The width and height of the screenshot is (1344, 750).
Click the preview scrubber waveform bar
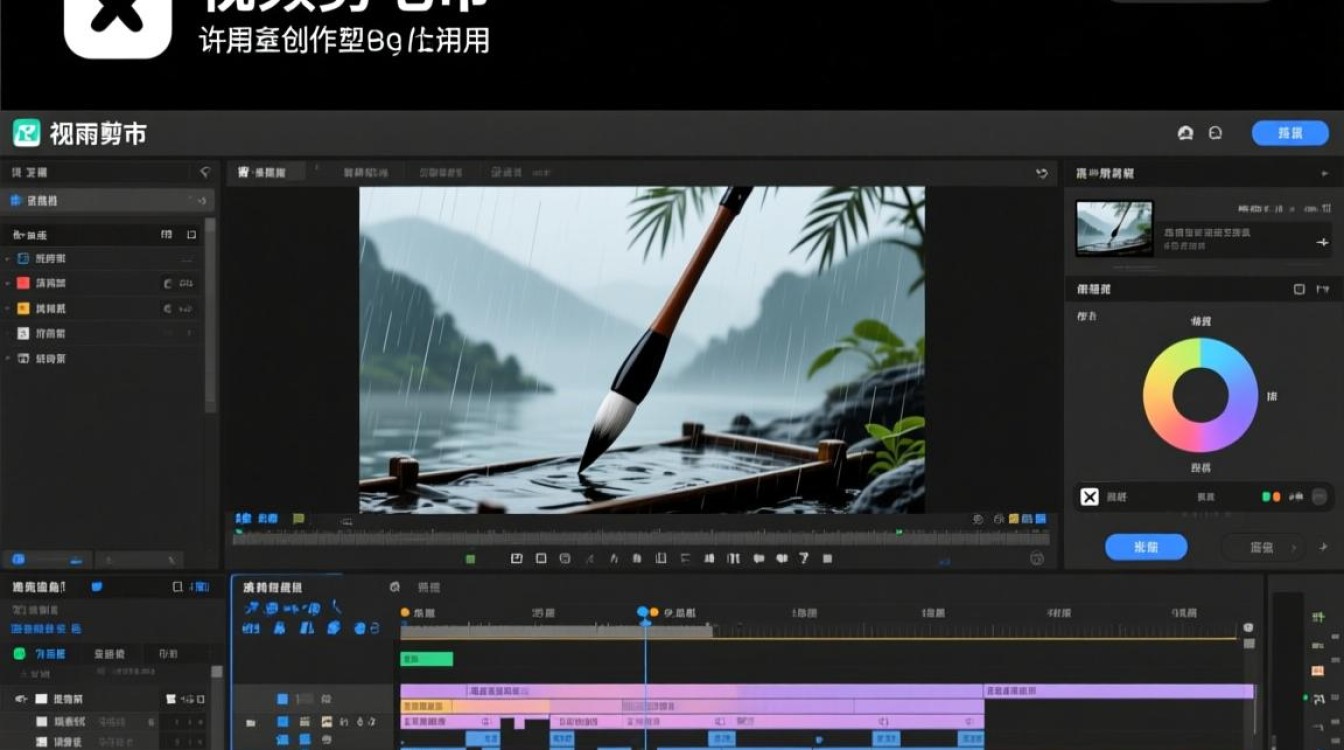click(641, 538)
